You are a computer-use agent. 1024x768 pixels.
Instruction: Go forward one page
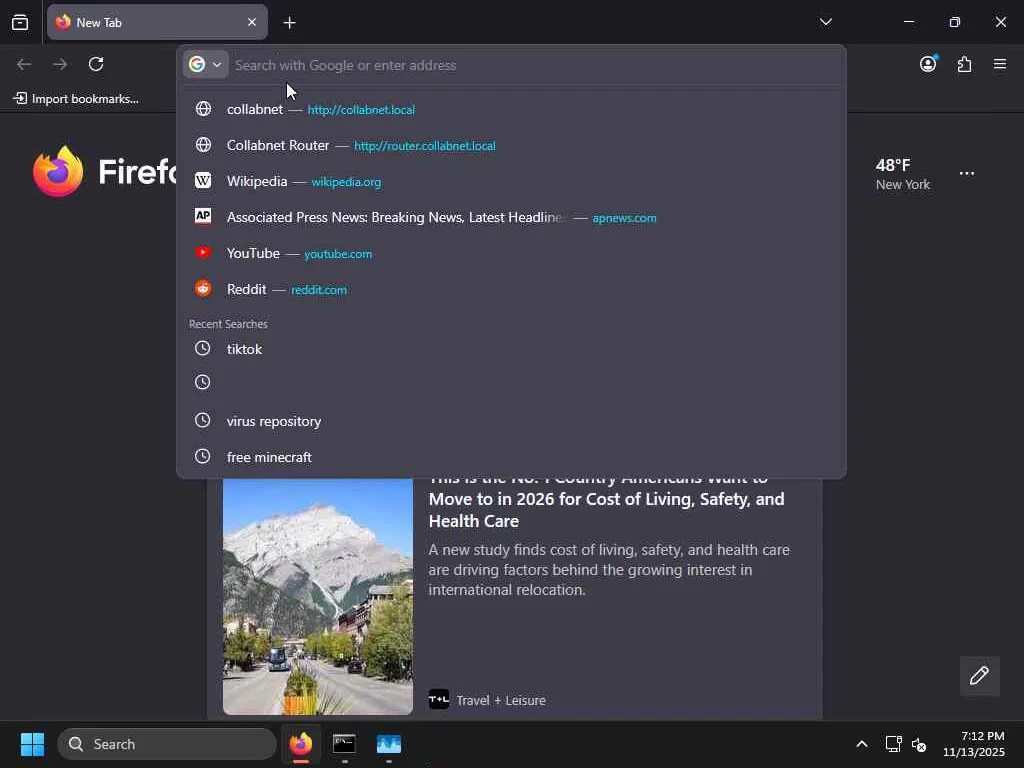pyautogui.click(x=60, y=64)
